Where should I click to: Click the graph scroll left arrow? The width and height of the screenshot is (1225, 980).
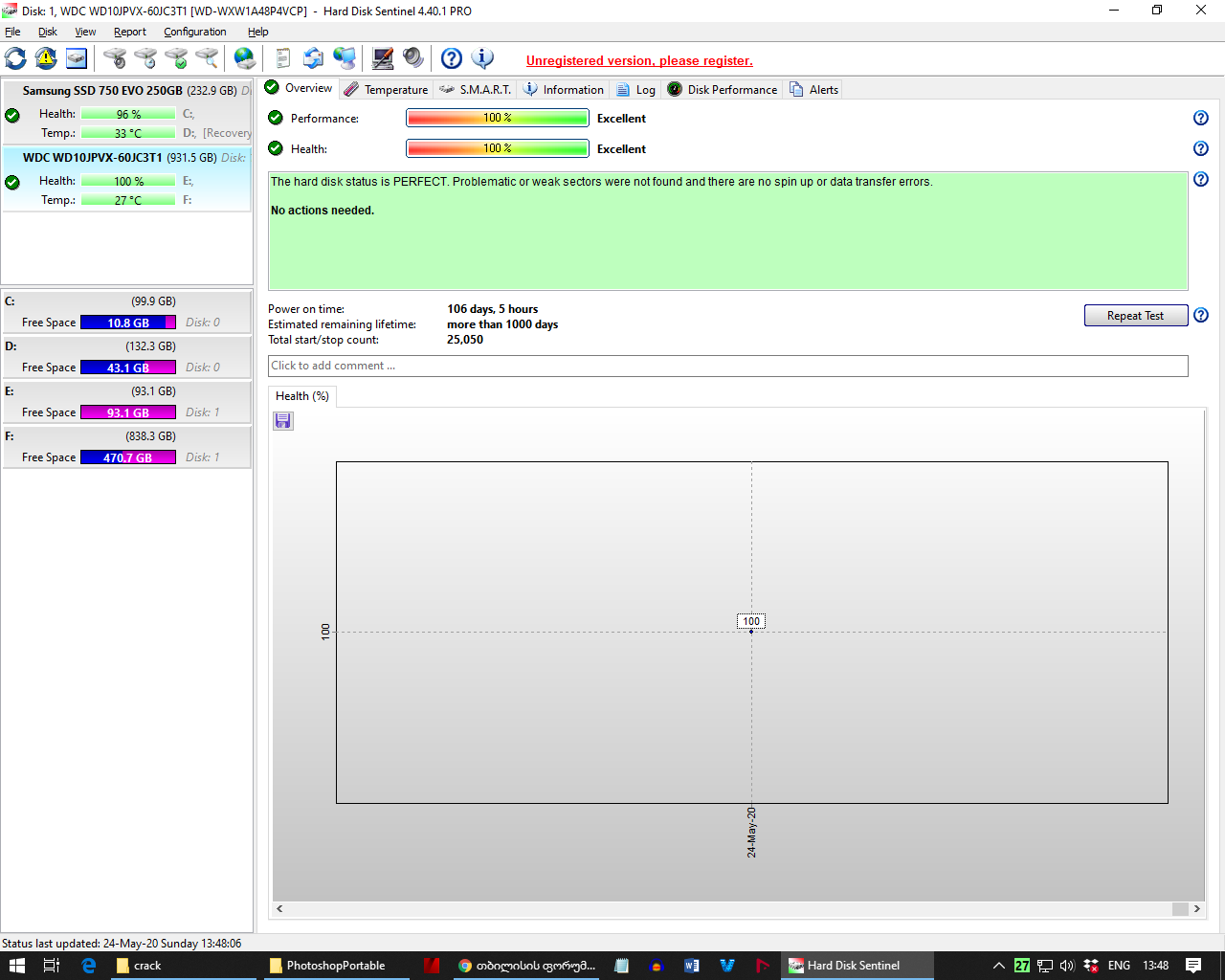pos(279,909)
